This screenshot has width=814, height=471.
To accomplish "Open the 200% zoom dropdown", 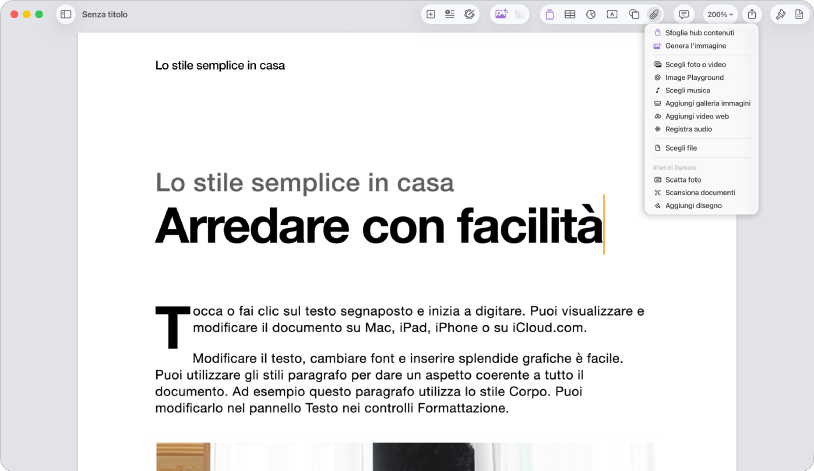I will (x=720, y=15).
